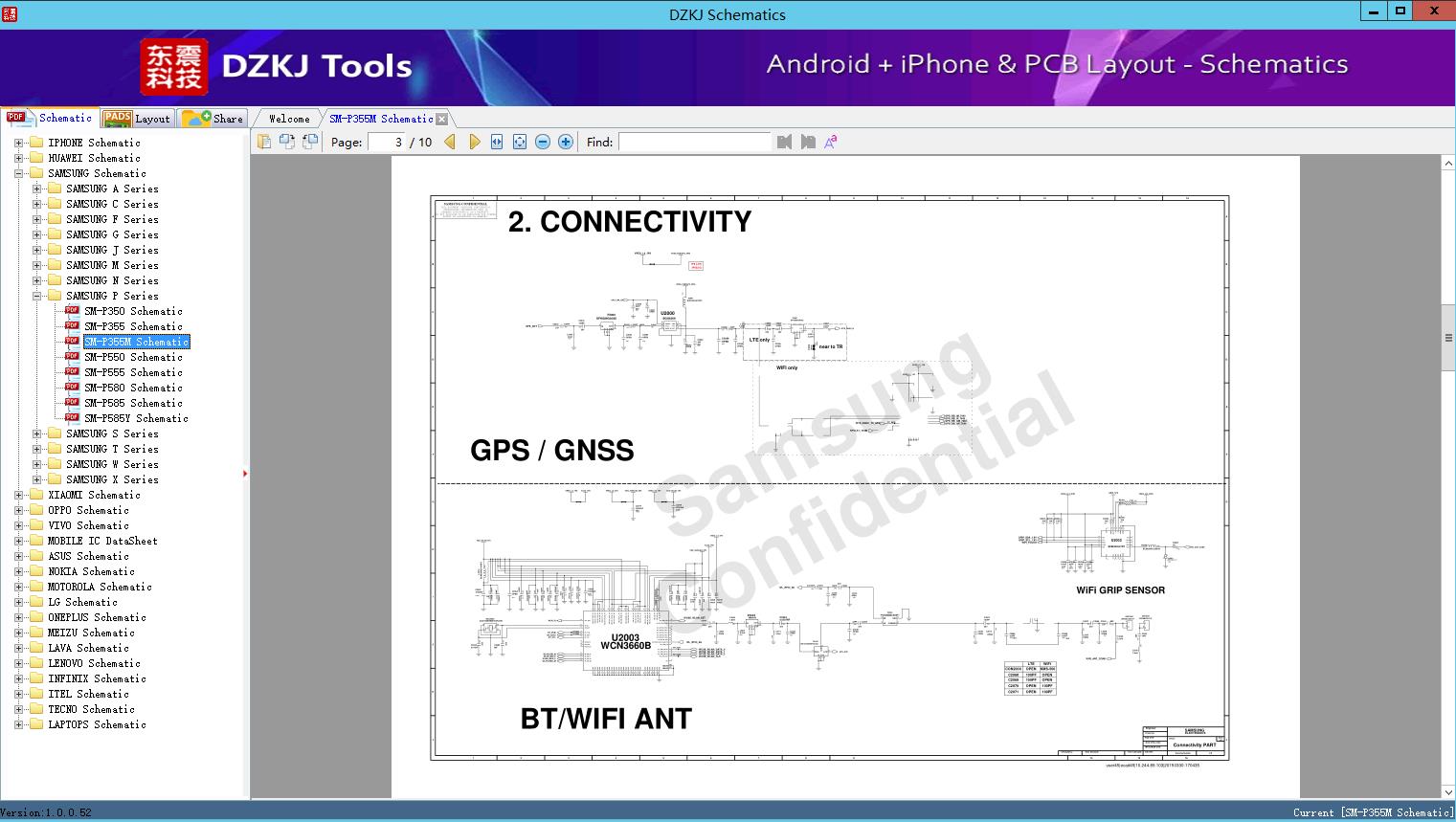1456x822 pixels.
Task: Zoom in with the plus icon
Action: pos(566,142)
